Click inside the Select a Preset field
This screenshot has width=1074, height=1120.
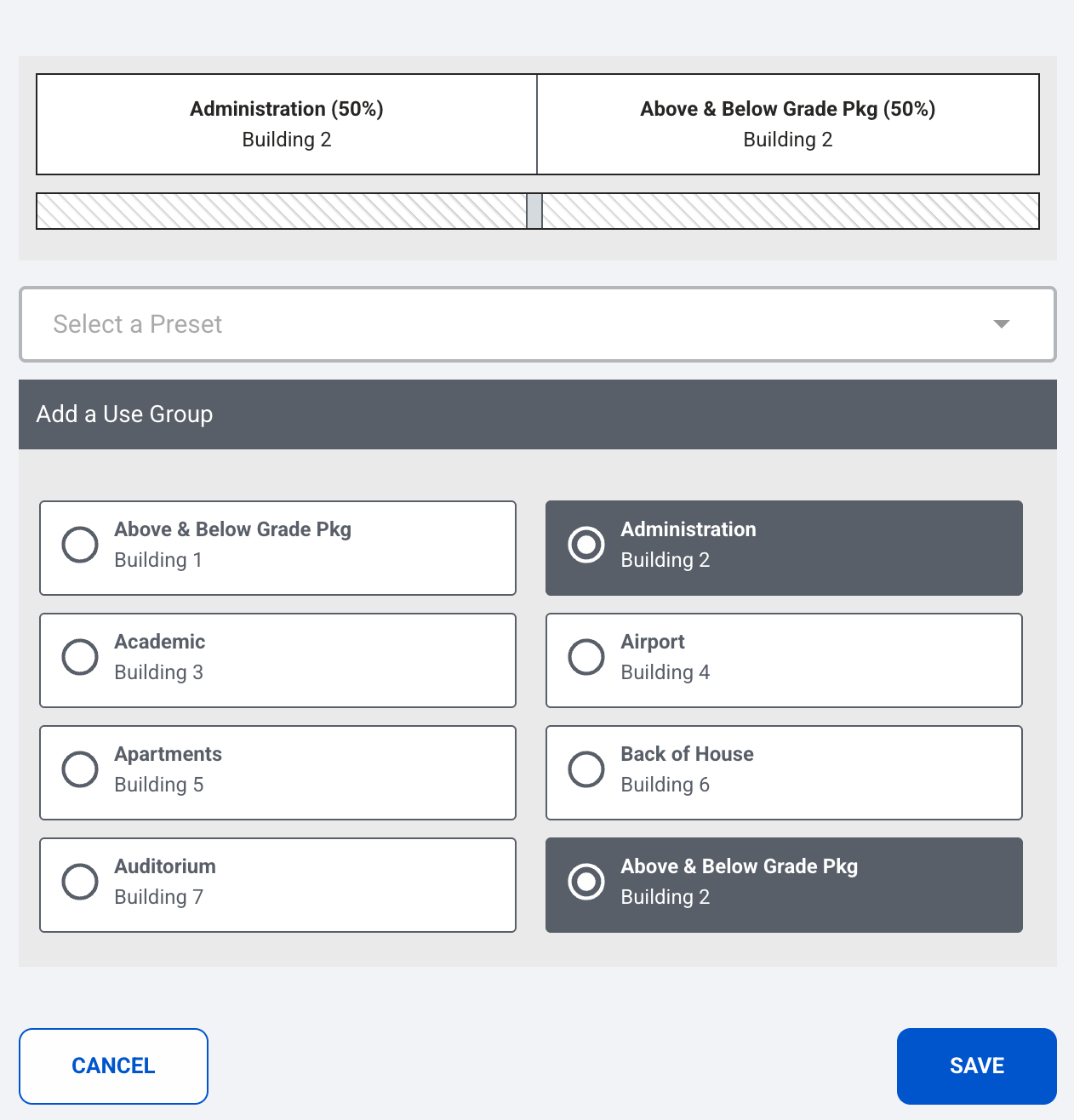(537, 324)
